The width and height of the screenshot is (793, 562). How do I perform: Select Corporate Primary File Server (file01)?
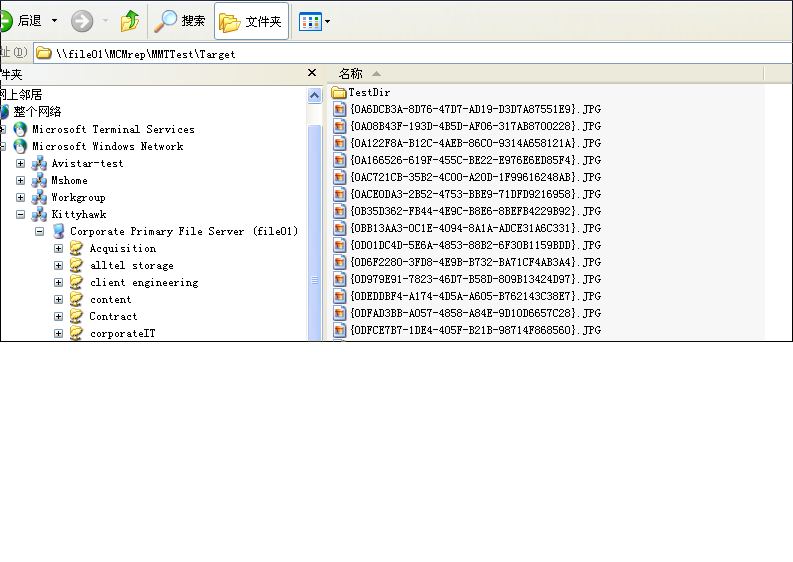184,231
